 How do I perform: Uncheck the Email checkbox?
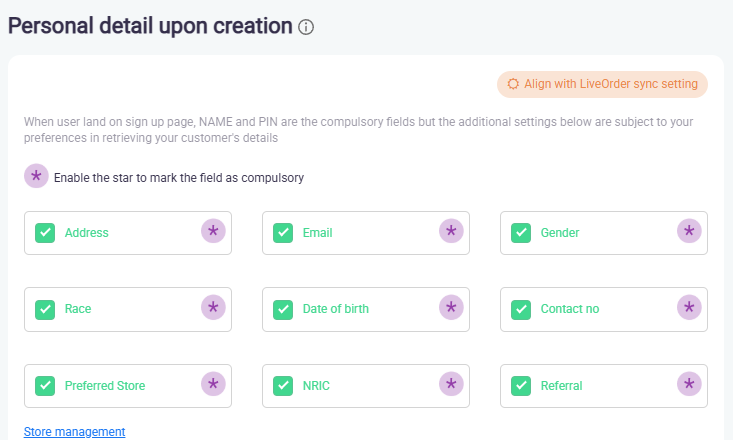[283, 233]
